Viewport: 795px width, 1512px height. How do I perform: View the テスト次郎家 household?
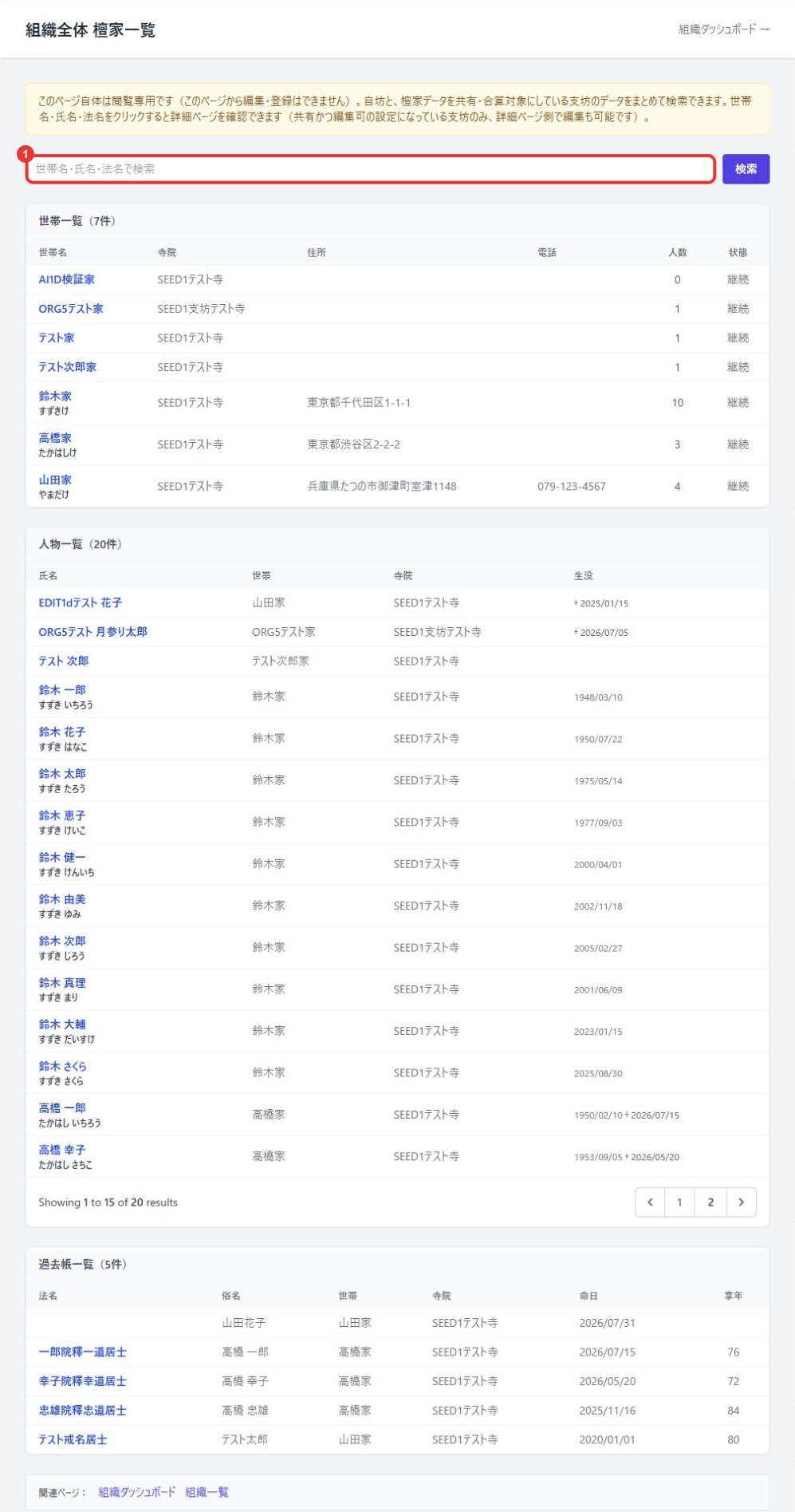pos(68,367)
